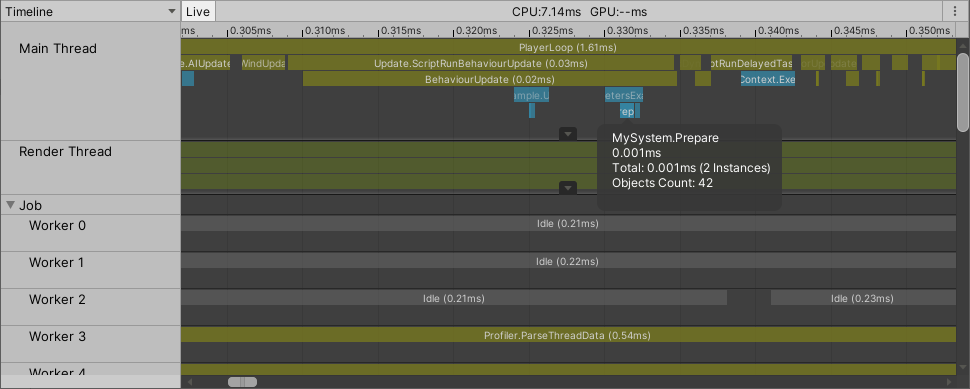Click the scroll up arrow
Viewport: 970px width, 389px height.
[x=963, y=45]
